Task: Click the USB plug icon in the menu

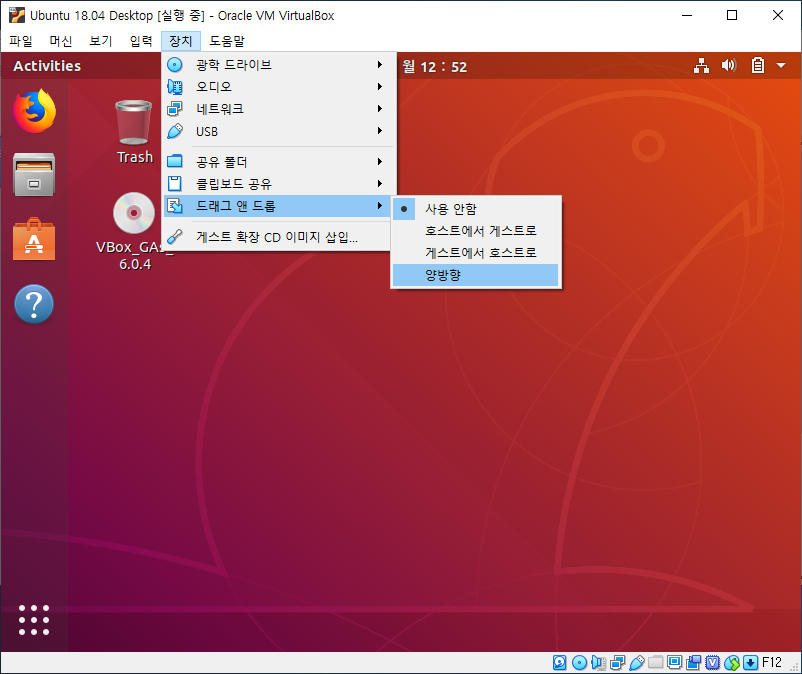Action: pos(175,131)
